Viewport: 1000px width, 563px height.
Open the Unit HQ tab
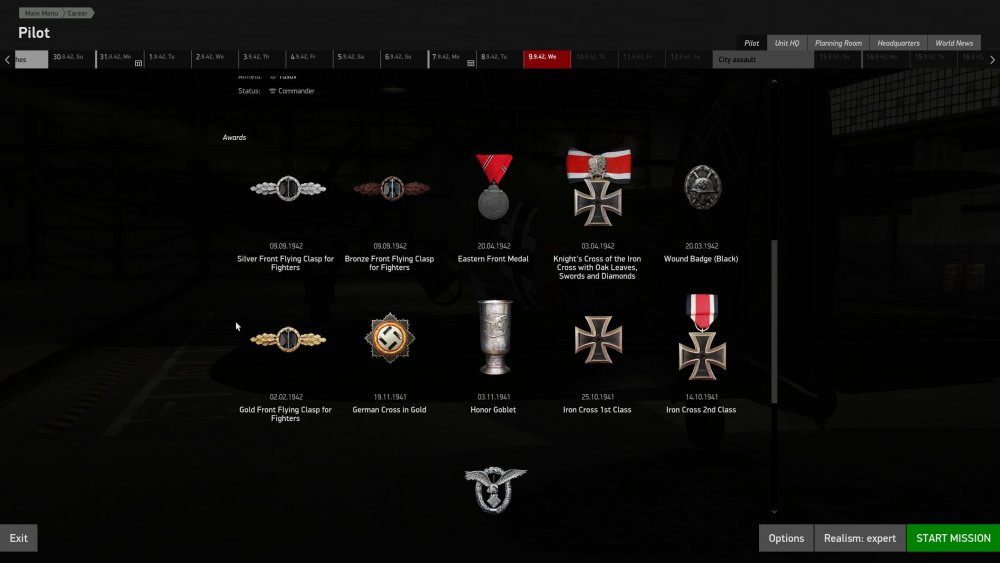coord(786,43)
